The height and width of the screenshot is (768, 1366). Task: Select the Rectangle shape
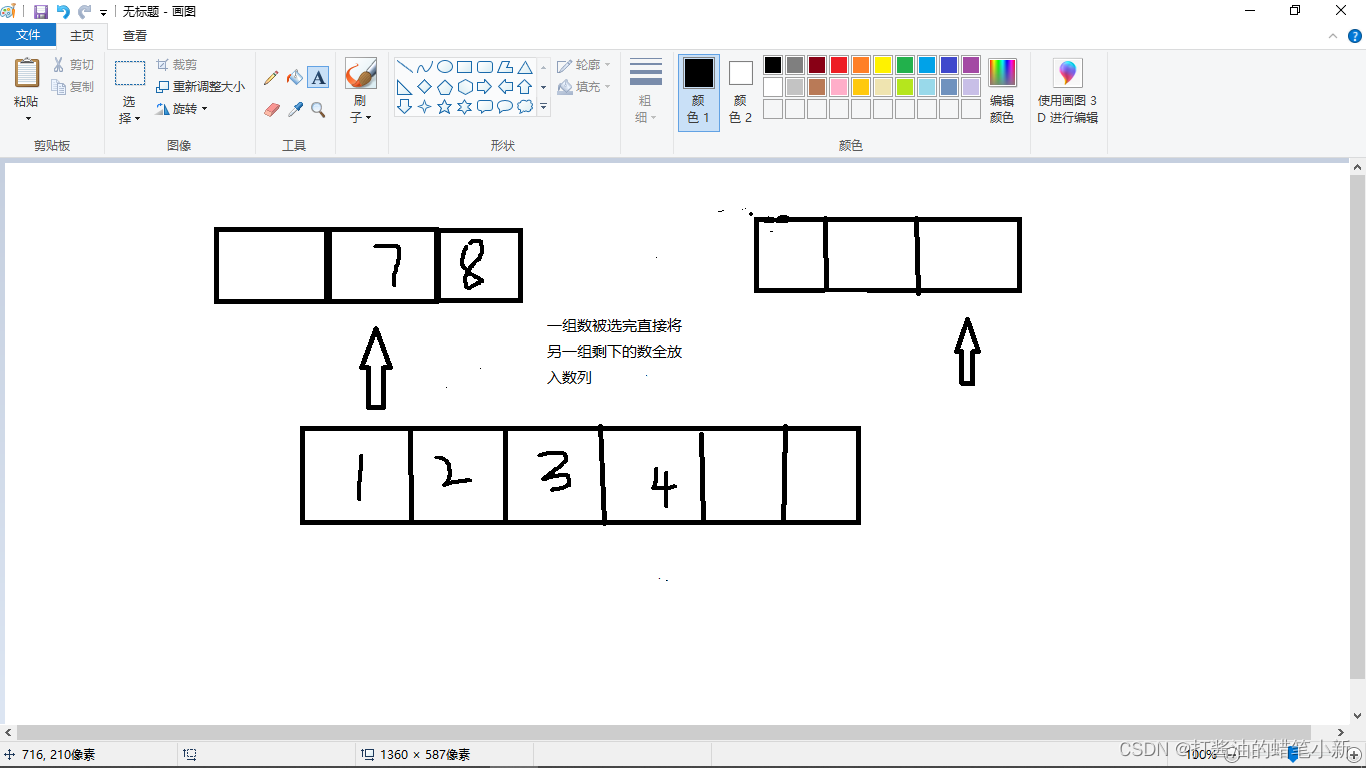465,67
